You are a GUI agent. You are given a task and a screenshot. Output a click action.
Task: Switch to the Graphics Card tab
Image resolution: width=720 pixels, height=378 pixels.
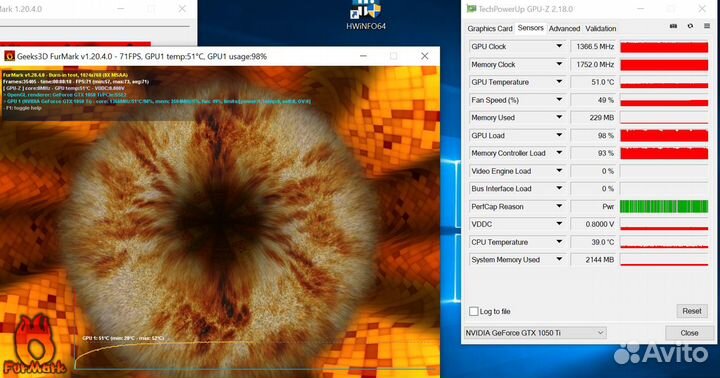pos(489,28)
